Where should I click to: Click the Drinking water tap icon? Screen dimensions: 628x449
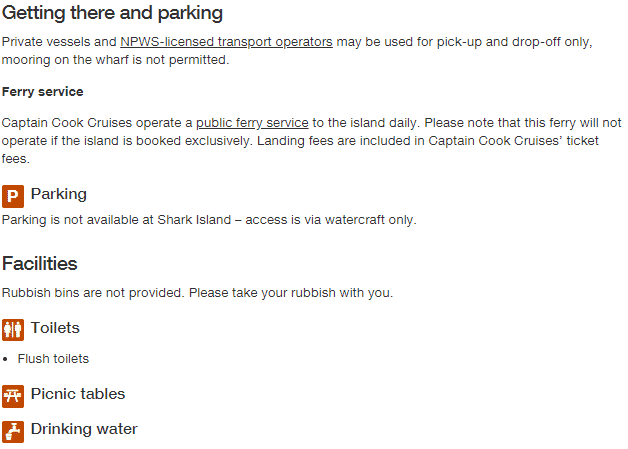tap(13, 431)
